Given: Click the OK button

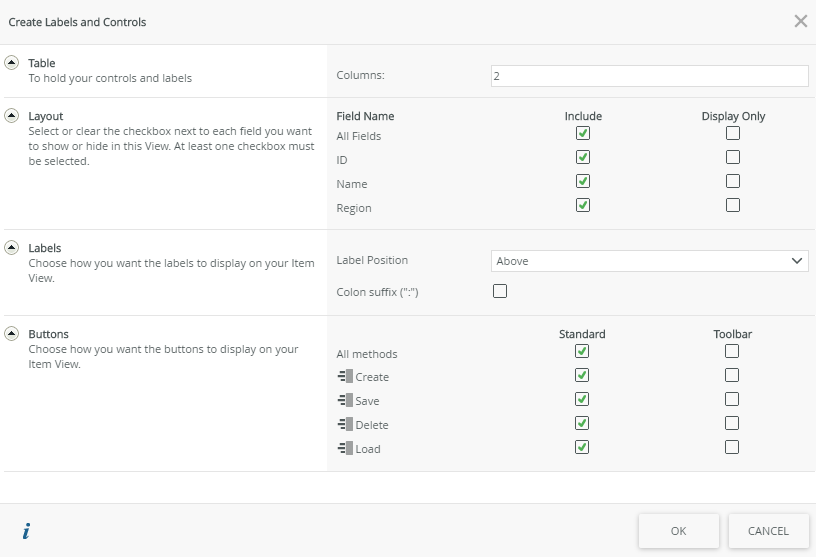Looking at the screenshot, I should [678, 531].
